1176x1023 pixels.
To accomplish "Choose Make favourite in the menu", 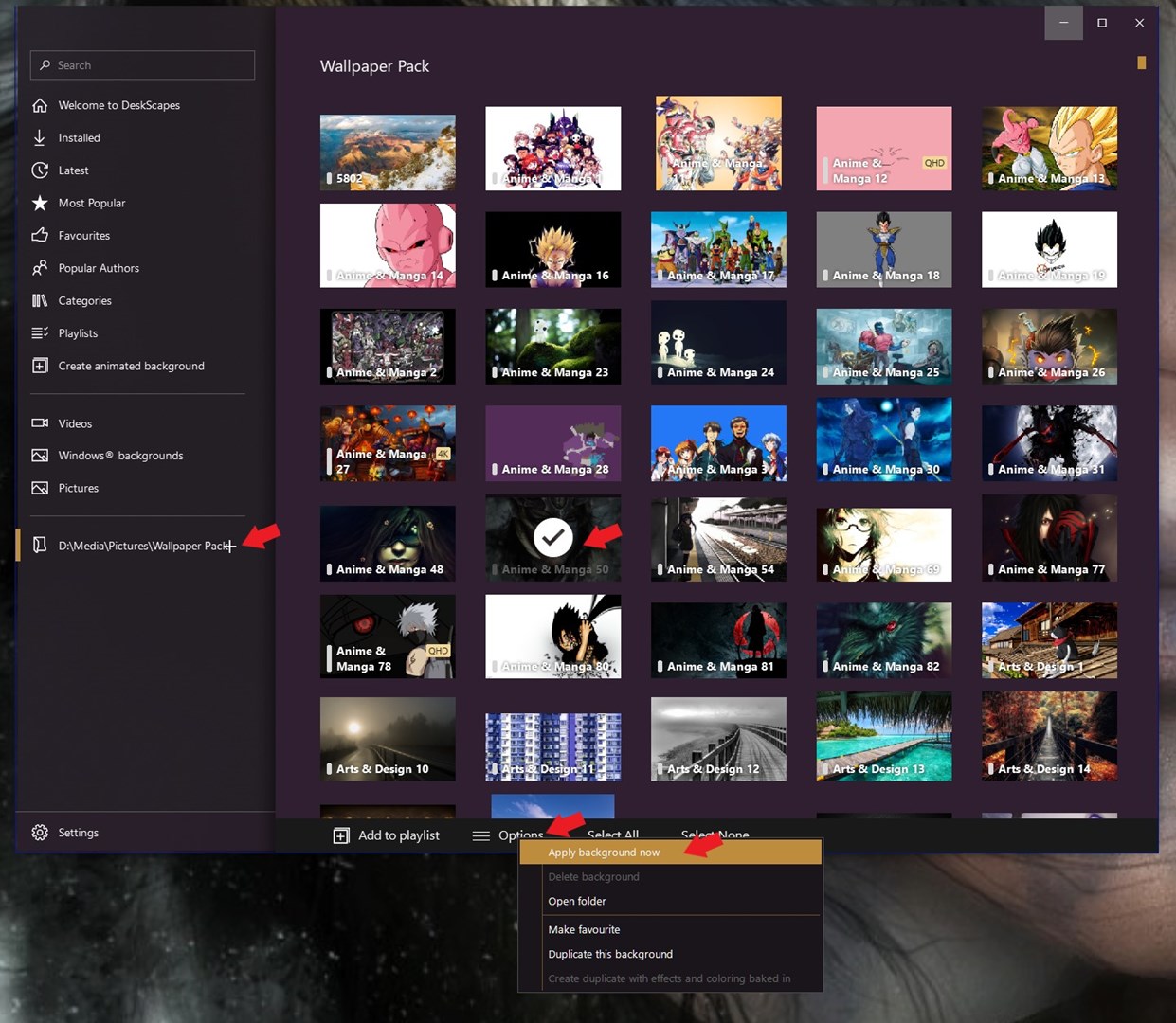I will point(584,930).
